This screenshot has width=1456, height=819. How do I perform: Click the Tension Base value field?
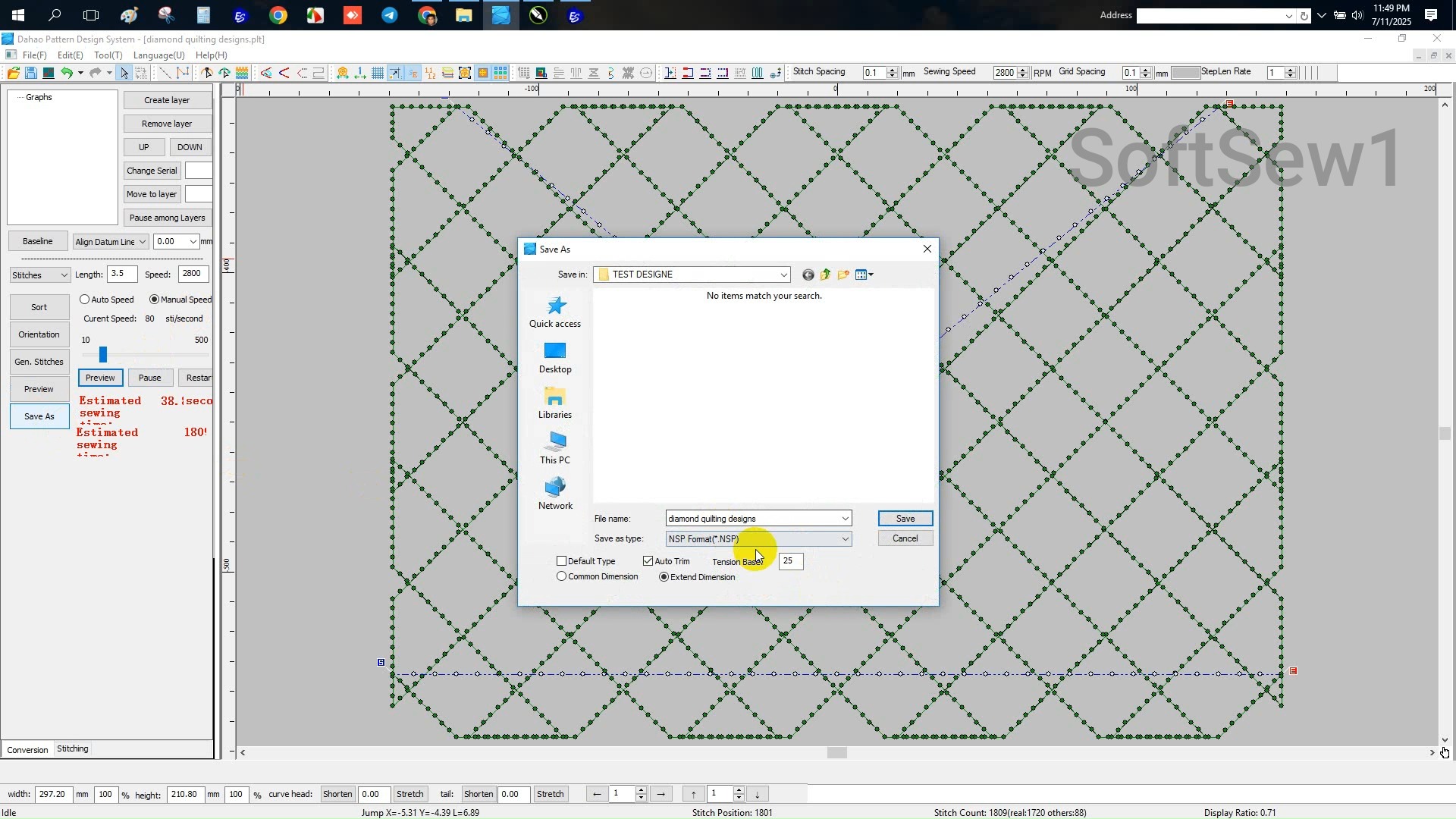click(x=791, y=561)
